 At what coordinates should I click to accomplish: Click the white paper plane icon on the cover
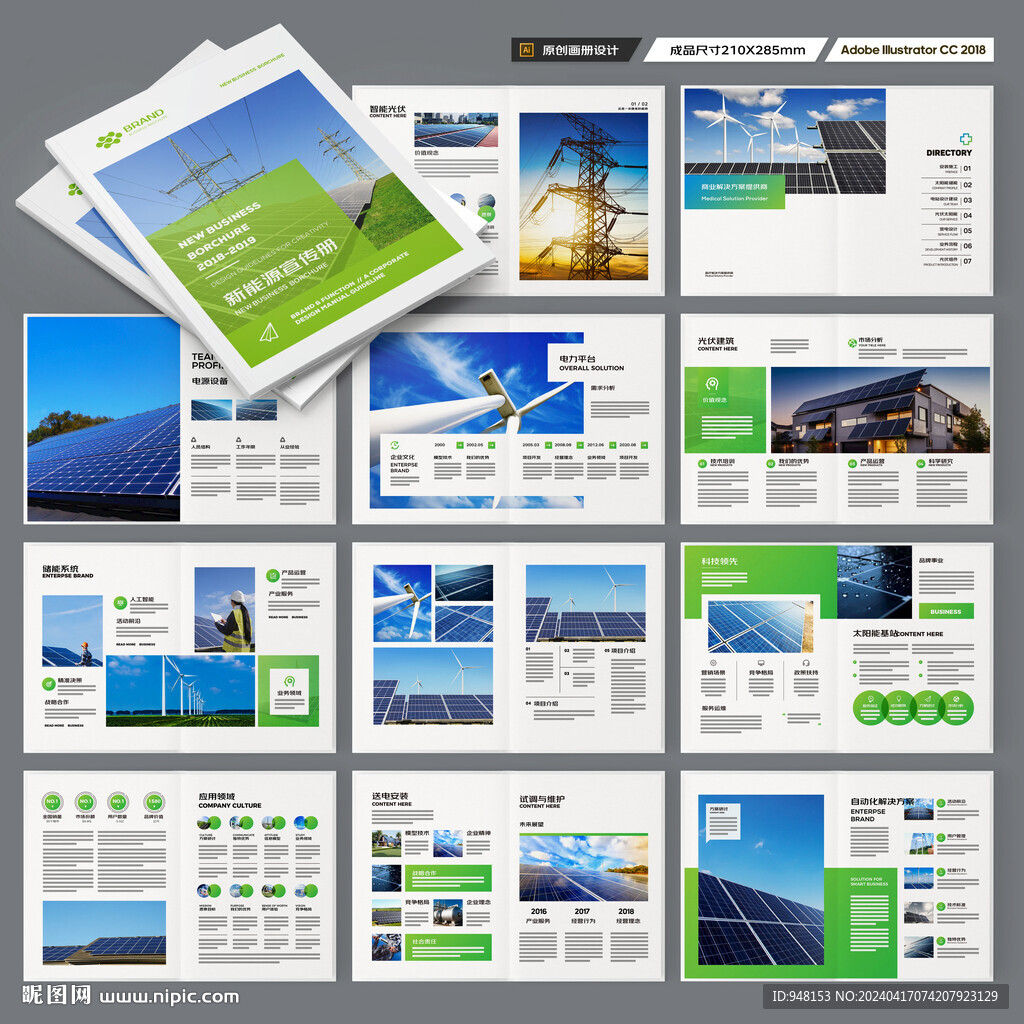(x=268, y=332)
